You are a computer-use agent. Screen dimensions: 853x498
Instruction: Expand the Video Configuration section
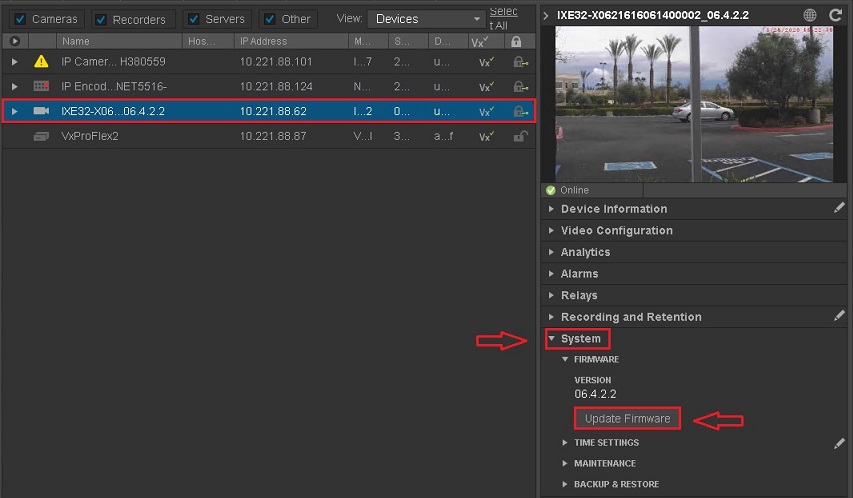[x=616, y=230]
